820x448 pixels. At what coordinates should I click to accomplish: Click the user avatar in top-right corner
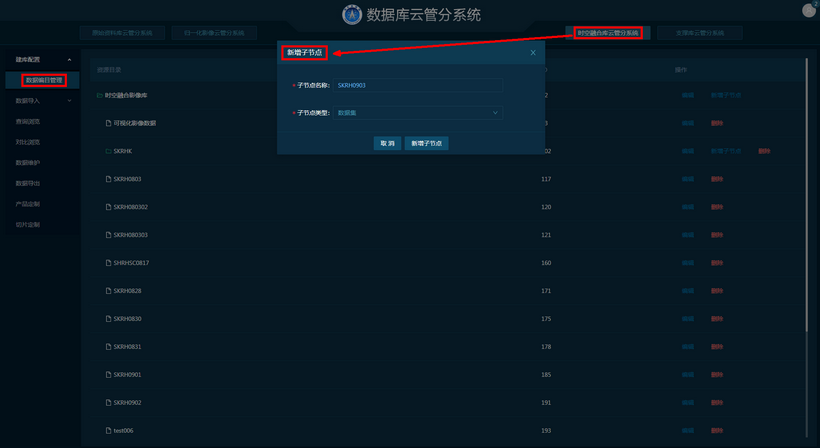pos(809,9)
